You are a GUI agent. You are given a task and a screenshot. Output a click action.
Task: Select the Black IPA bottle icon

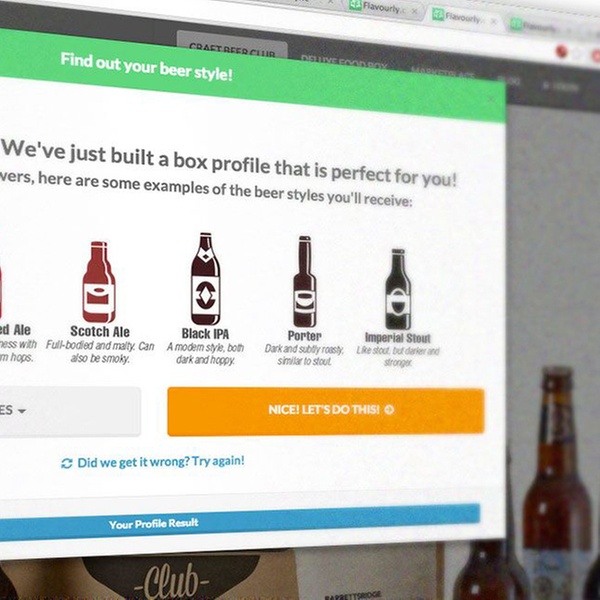pos(205,279)
